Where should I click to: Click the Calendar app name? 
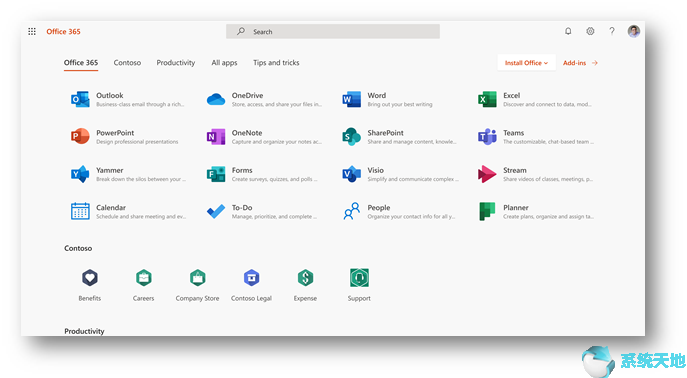(x=111, y=208)
